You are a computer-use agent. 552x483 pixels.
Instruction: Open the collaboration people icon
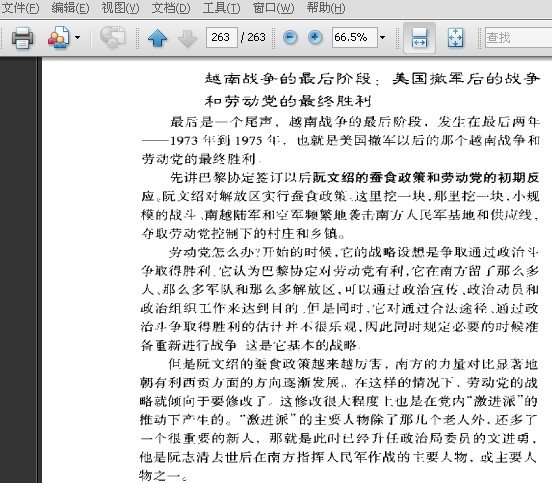pos(58,37)
